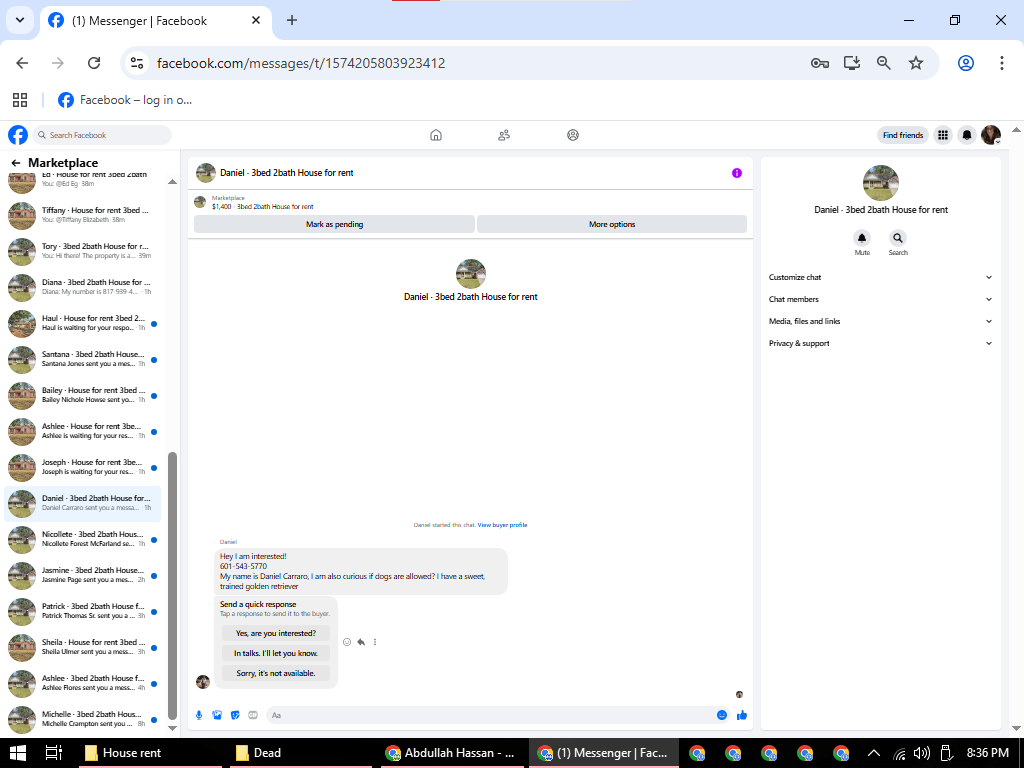1024x768 pixels.
Task: Mute this chat with the bell icon
Action: point(862,238)
